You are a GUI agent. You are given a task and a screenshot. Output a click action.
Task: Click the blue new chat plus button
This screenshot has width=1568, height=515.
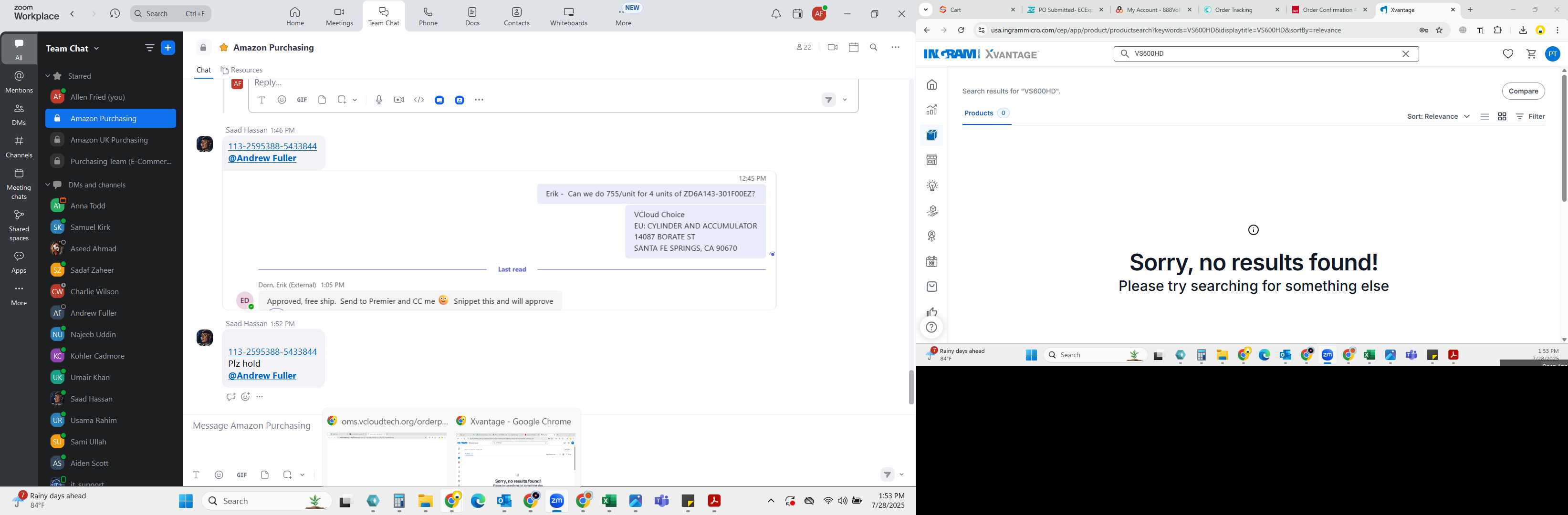(168, 48)
